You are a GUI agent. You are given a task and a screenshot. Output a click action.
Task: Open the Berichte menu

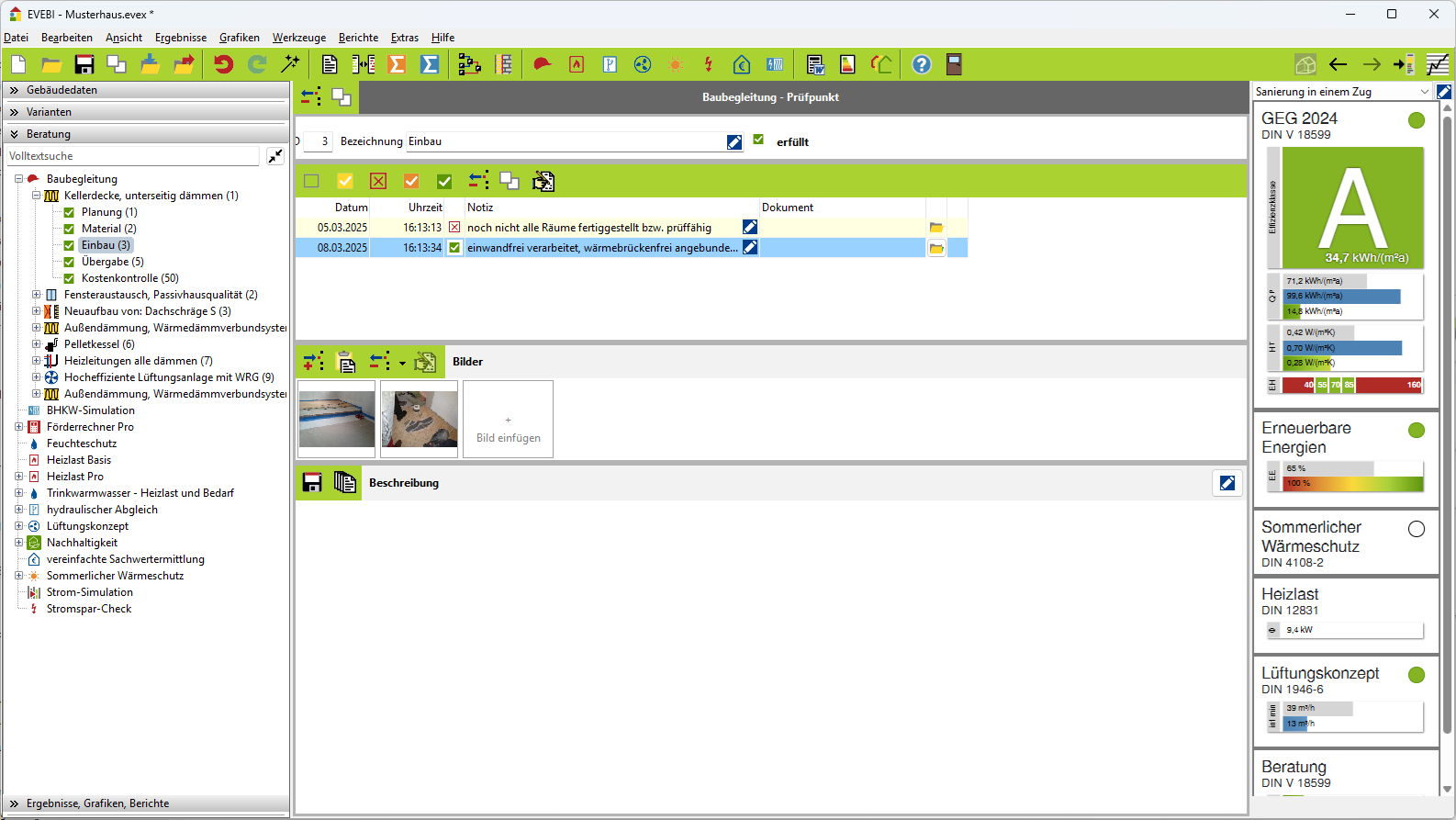(358, 38)
